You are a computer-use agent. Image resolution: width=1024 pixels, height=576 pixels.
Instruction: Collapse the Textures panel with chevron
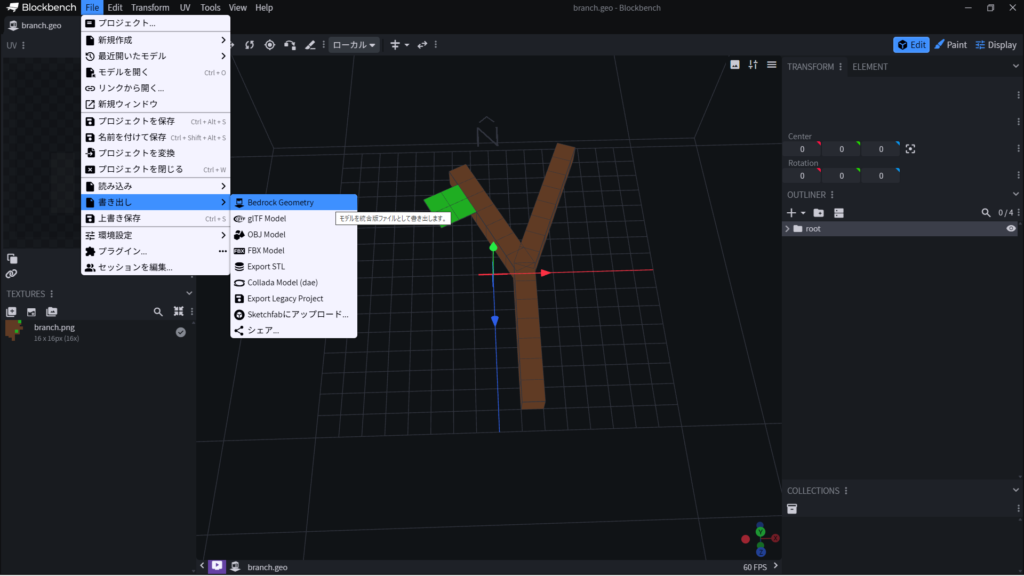coord(190,294)
